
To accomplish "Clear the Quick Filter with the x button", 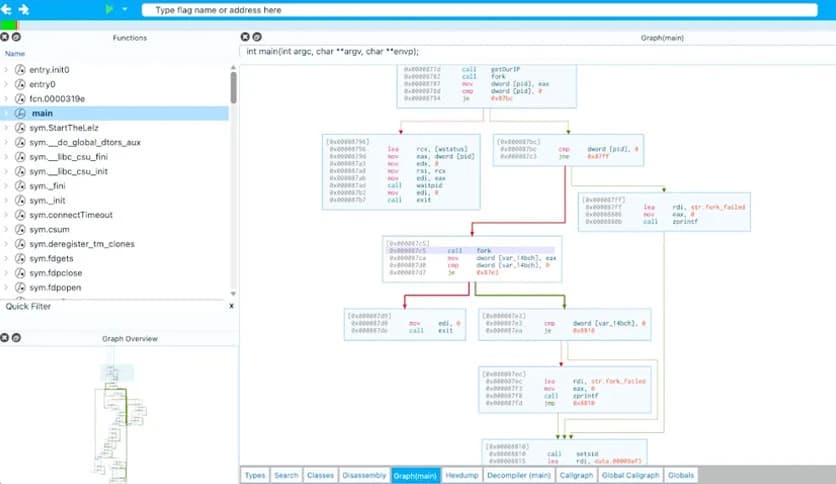I will [x=231, y=306].
